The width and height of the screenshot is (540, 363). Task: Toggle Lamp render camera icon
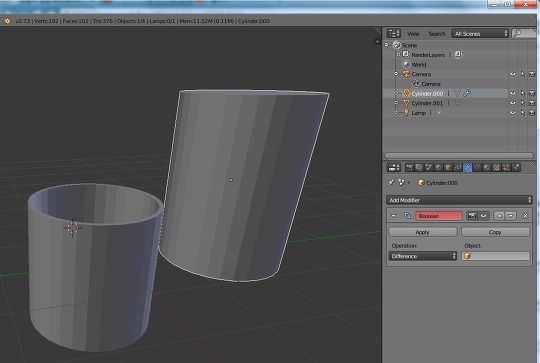(x=532, y=112)
